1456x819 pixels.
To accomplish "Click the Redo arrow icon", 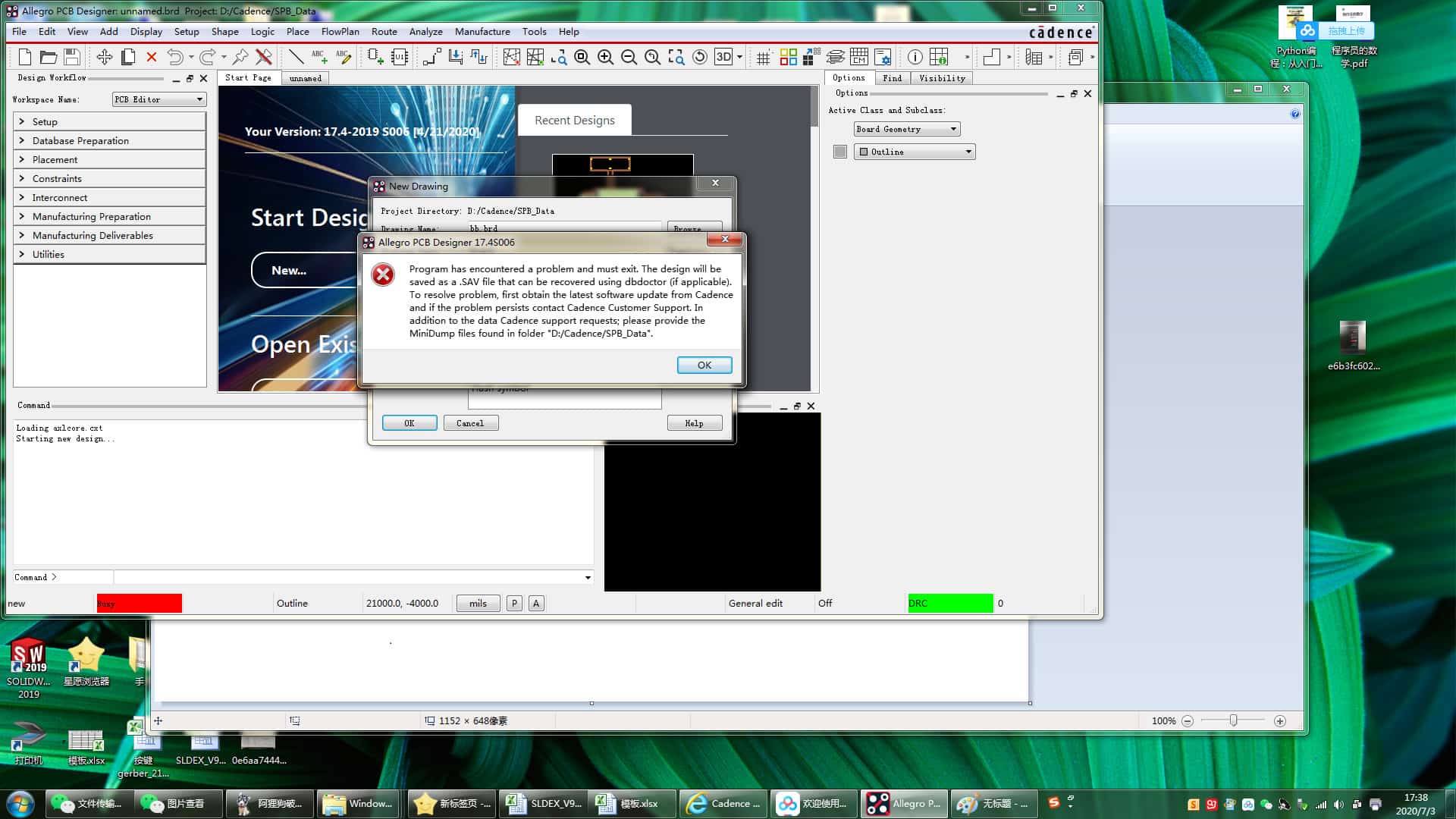I will (208, 57).
